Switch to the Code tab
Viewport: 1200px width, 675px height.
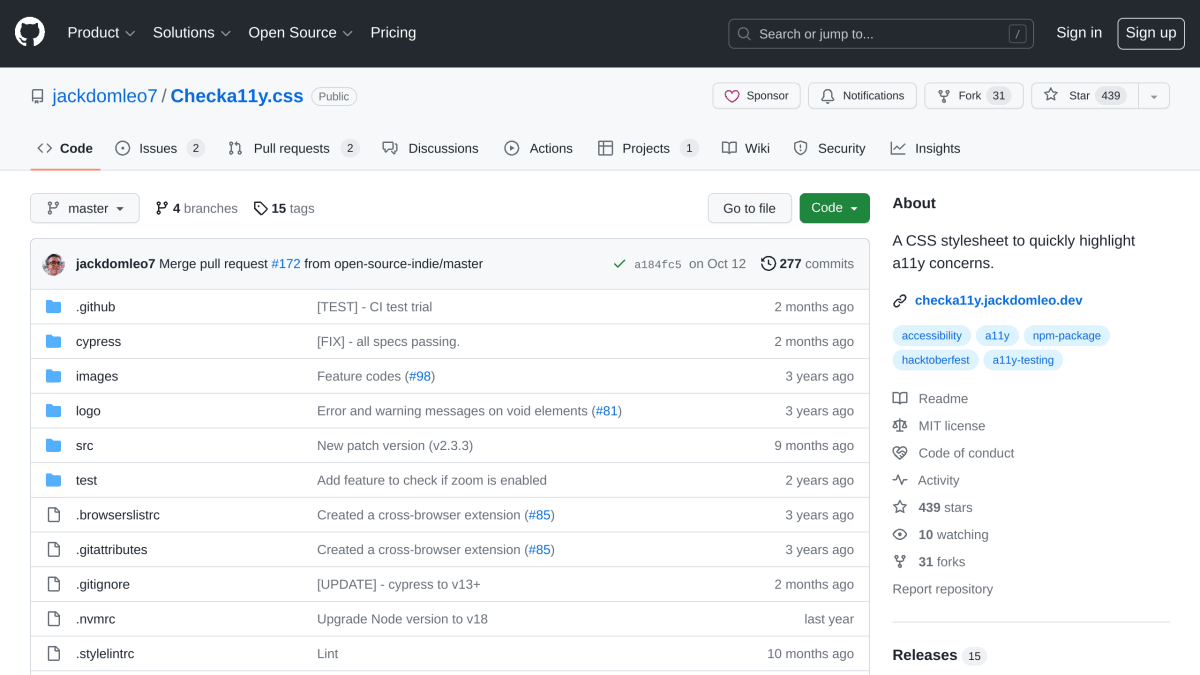tap(65, 148)
